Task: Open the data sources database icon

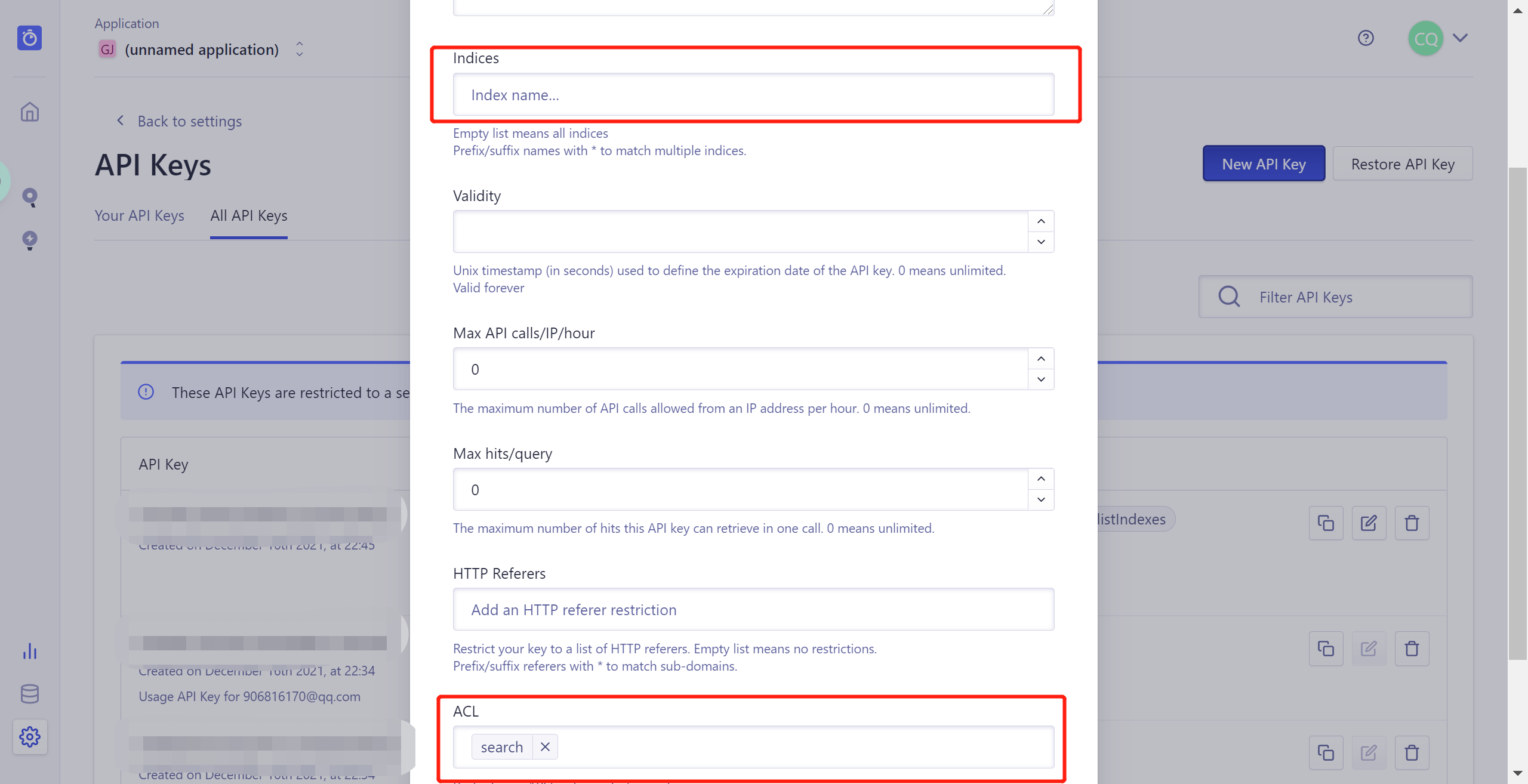Action: [30, 694]
